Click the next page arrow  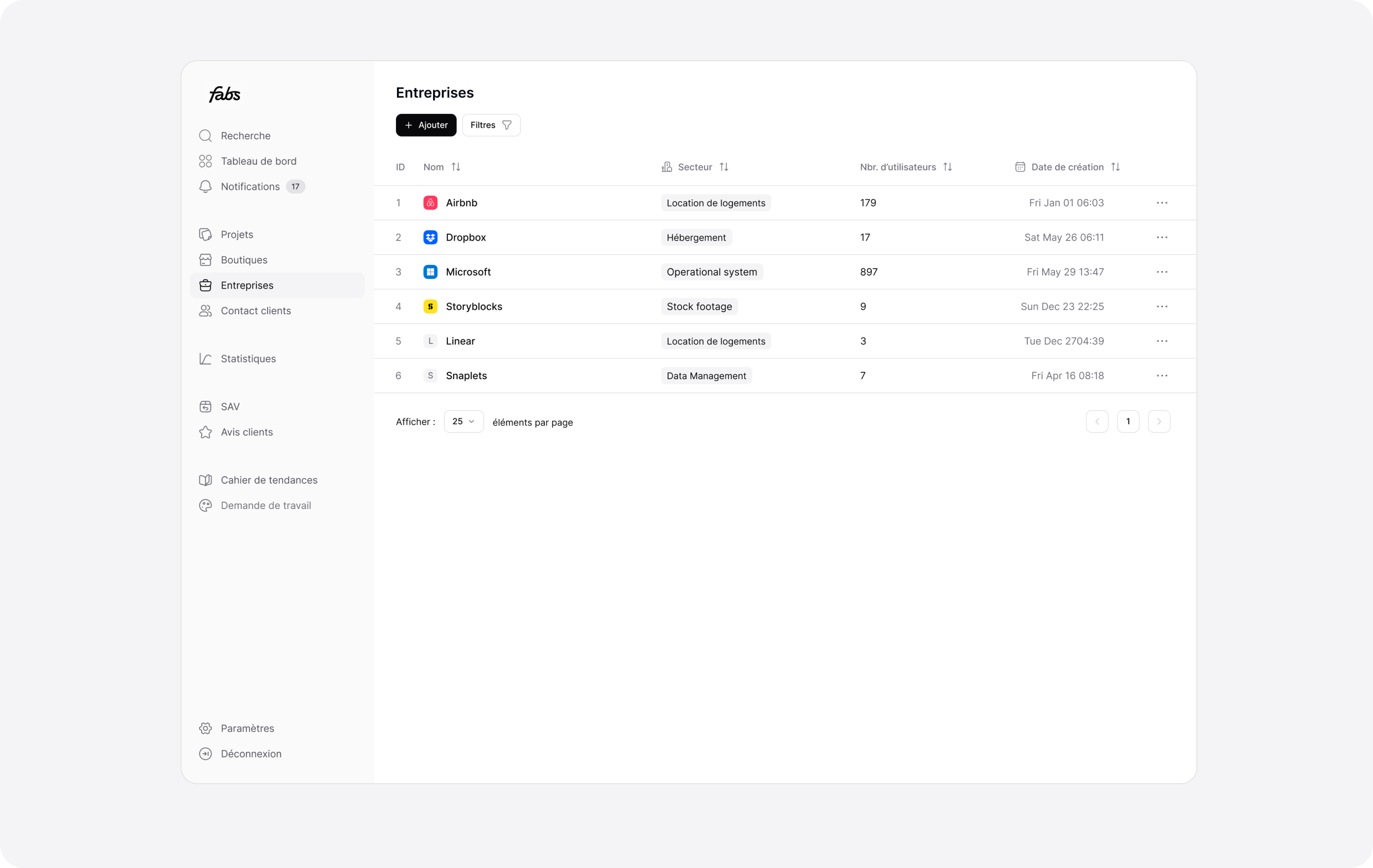(x=1158, y=422)
